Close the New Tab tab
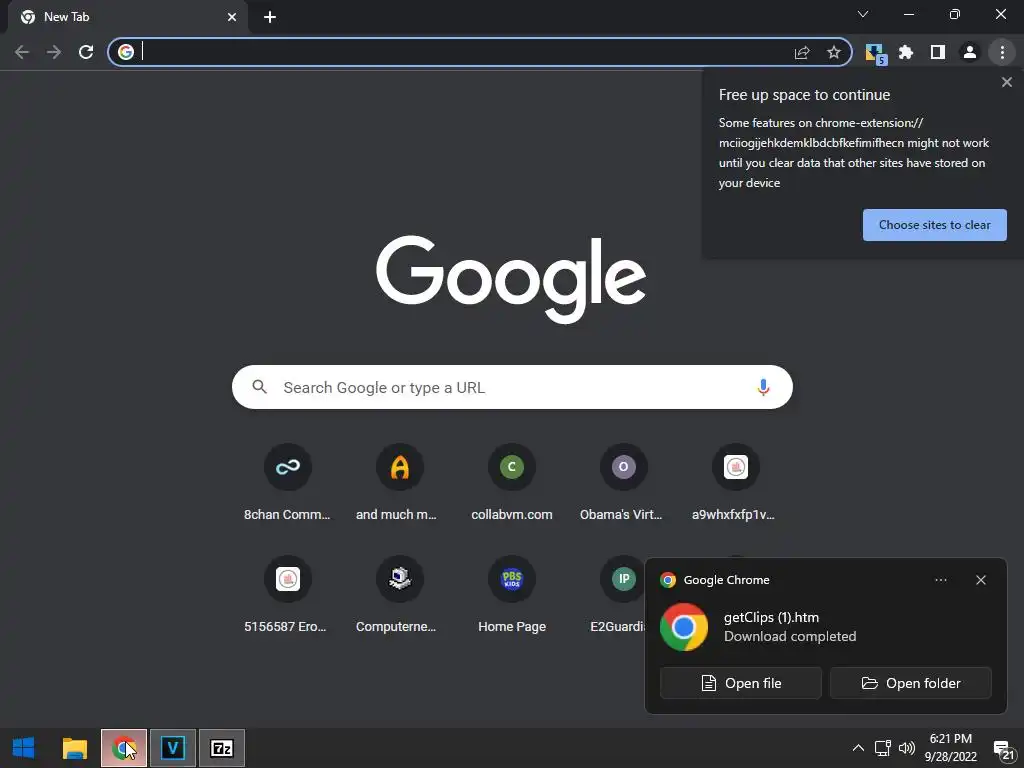The width and height of the screenshot is (1024, 768). pos(232,17)
